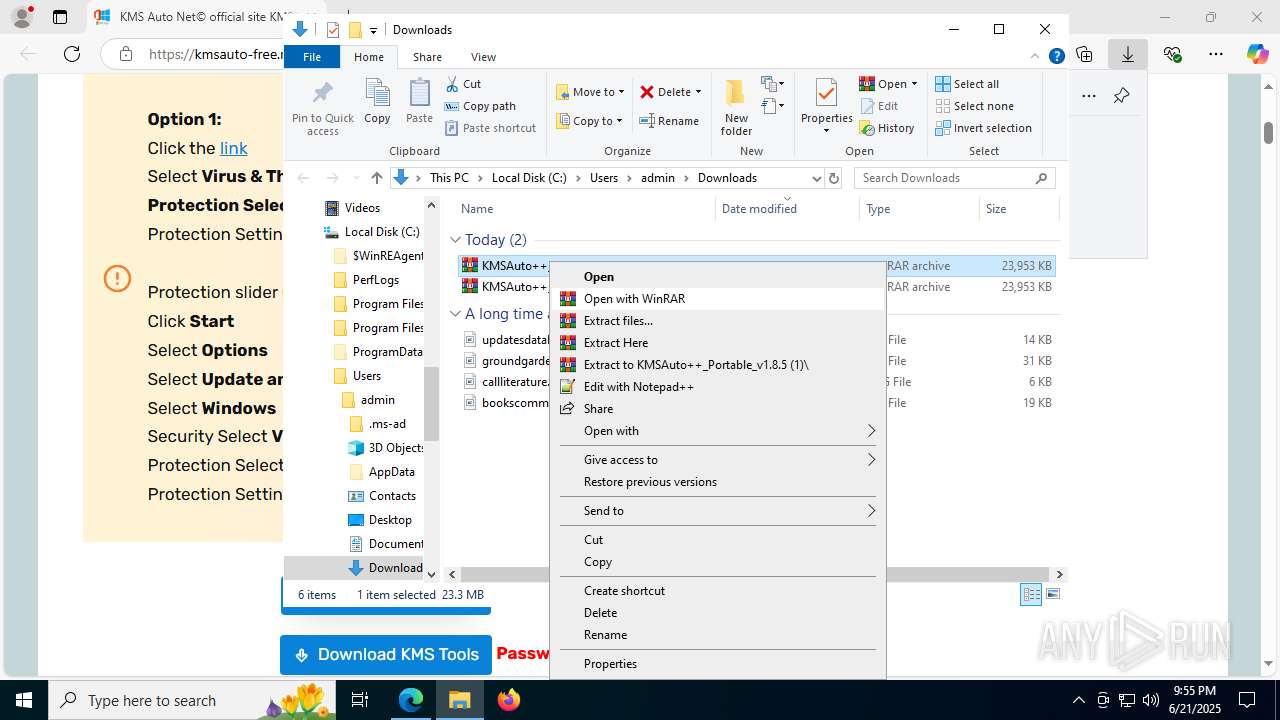Click the Up folder arrow button

[x=376, y=178]
